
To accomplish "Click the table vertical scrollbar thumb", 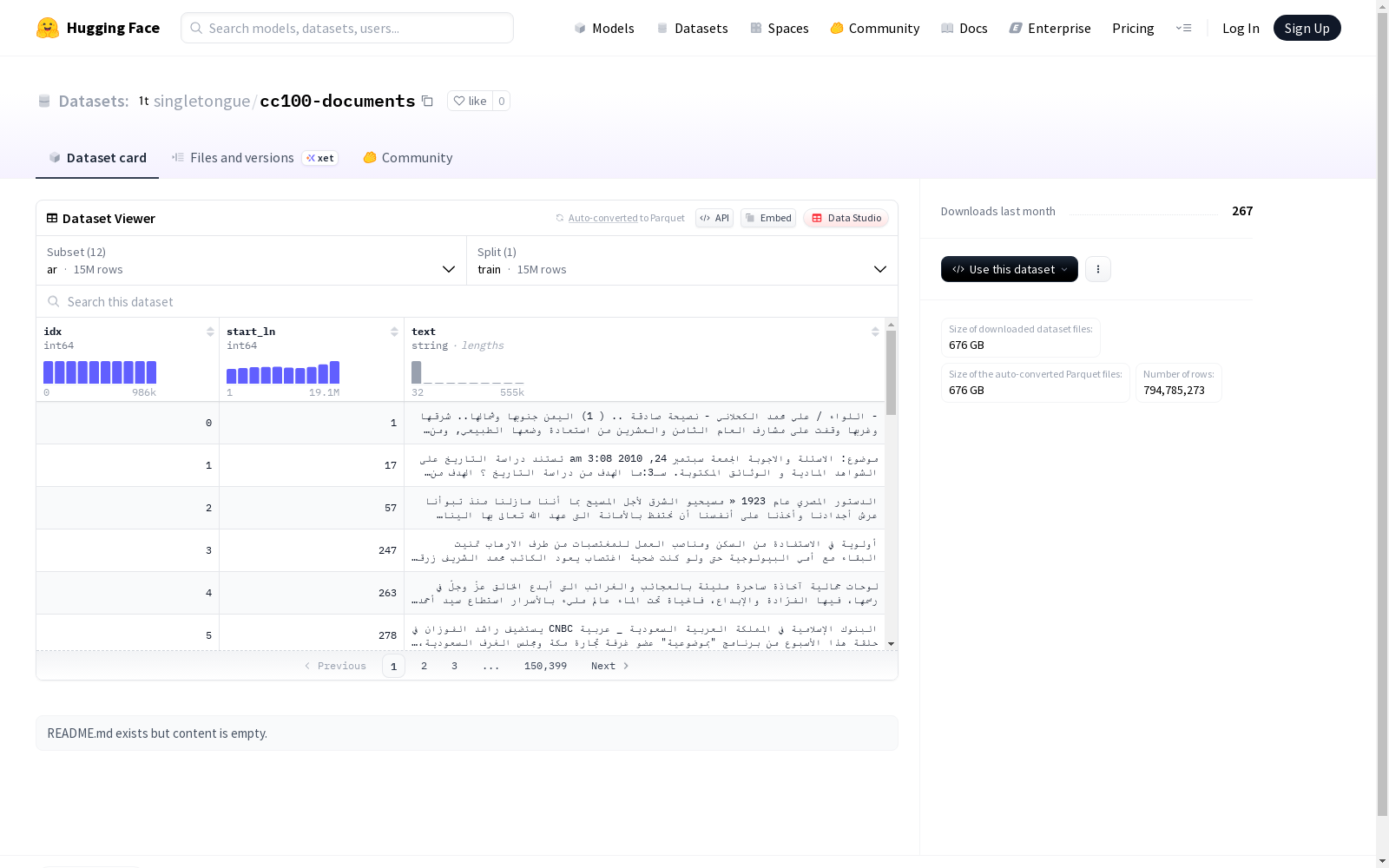I will [891, 372].
